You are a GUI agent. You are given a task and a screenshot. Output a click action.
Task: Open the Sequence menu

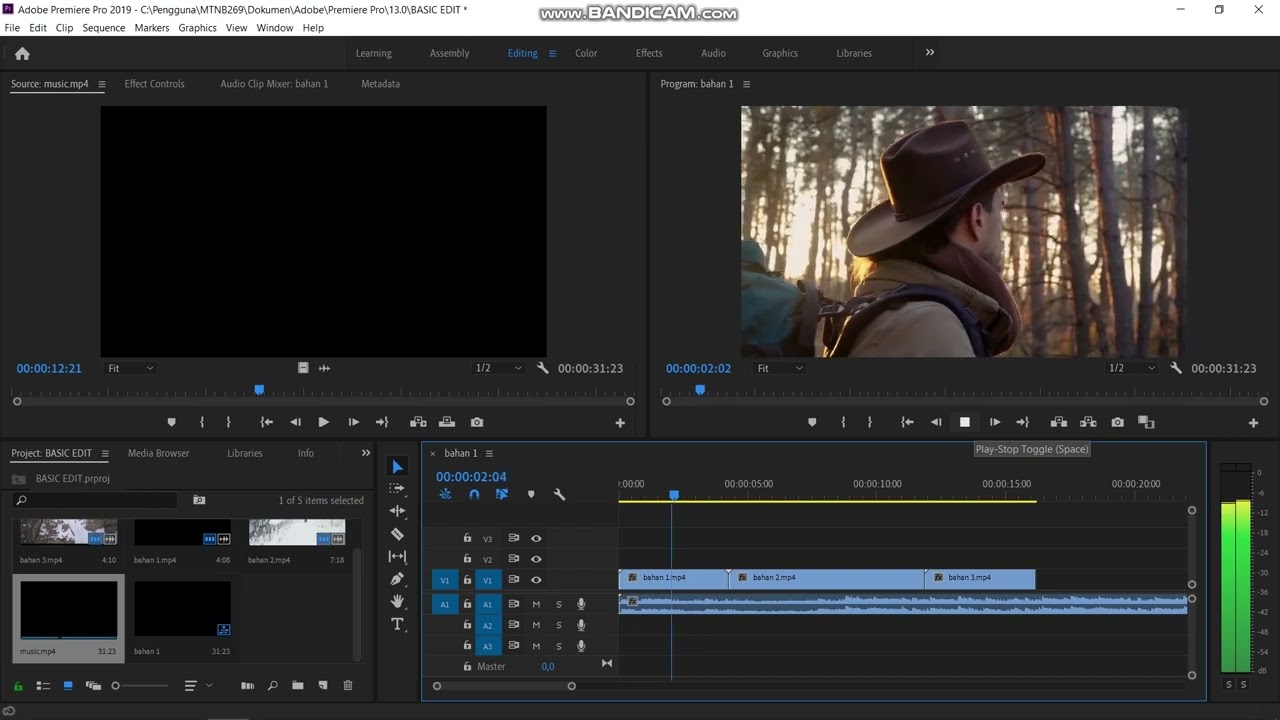tap(103, 28)
